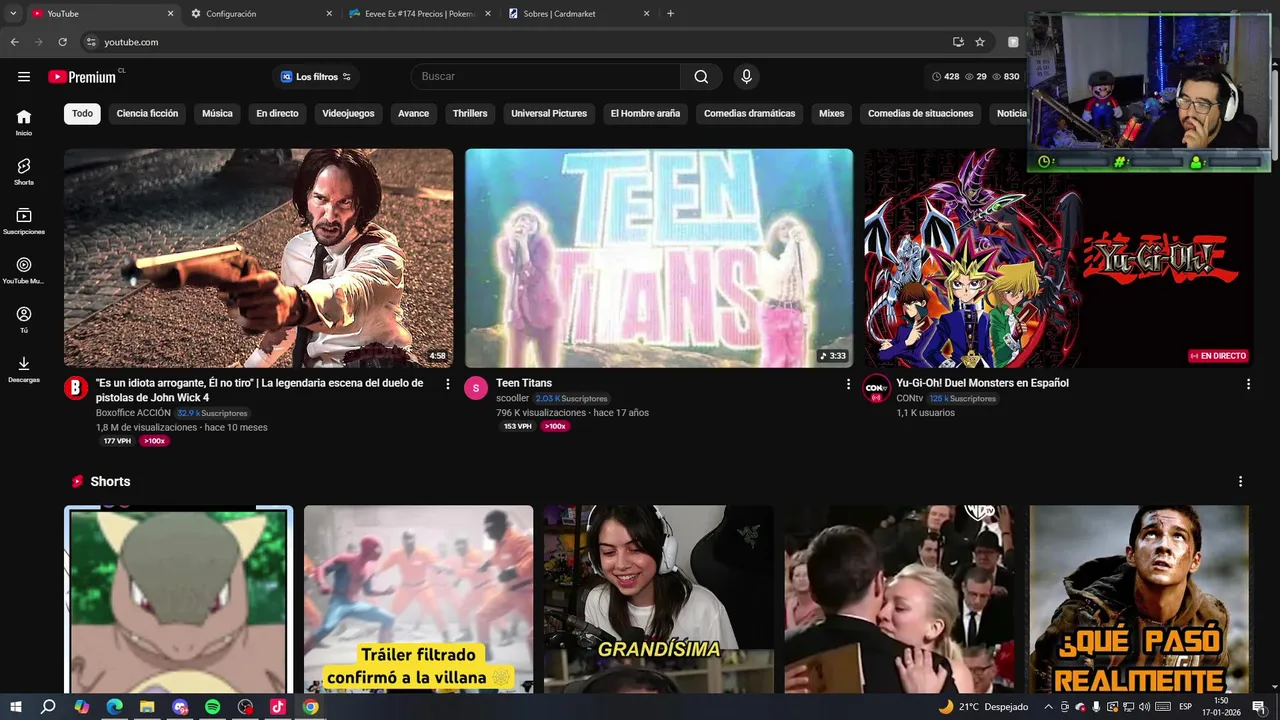
Task: Select the El Hombre araña filter chip
Action: point(645,113)
